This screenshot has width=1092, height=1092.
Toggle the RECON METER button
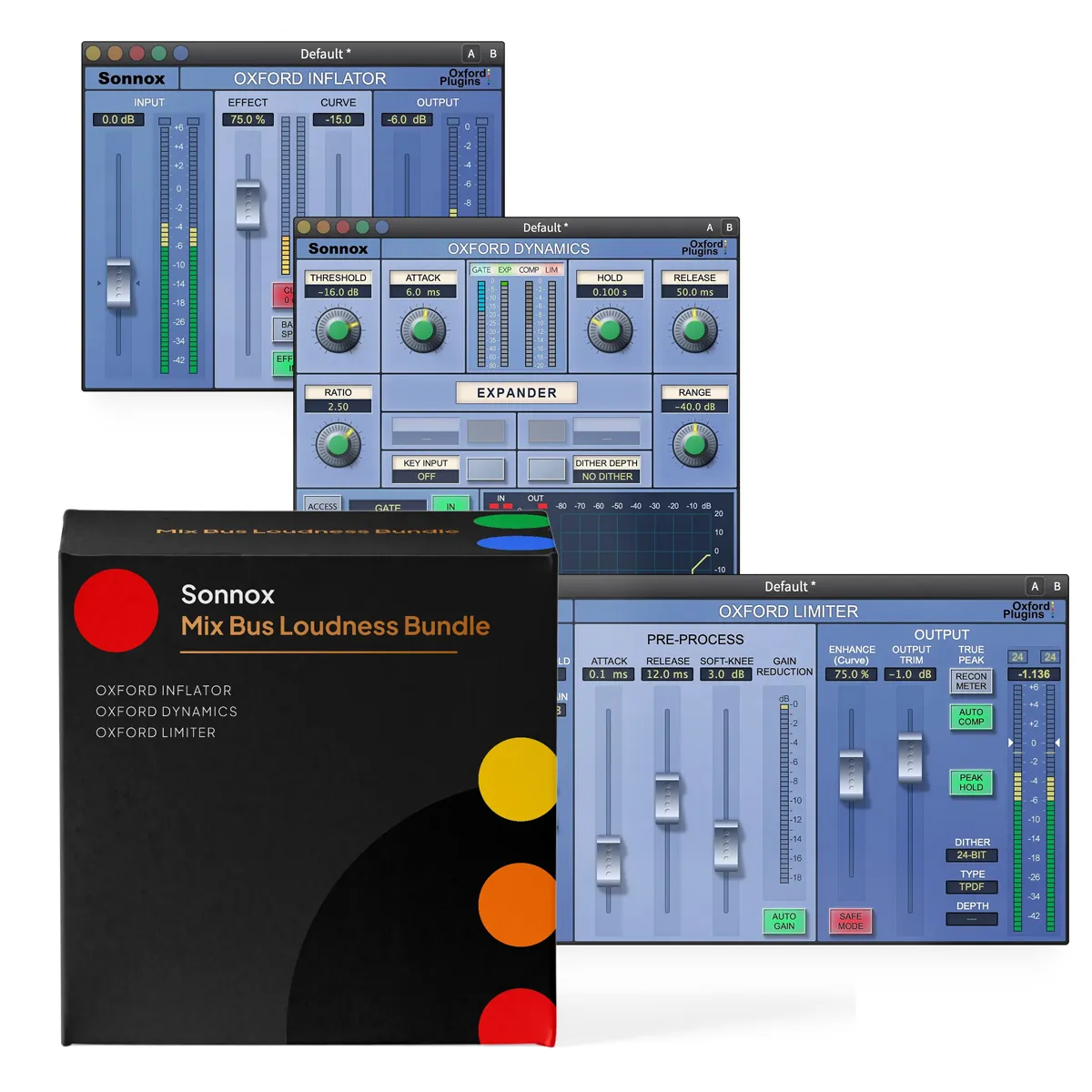971,681
